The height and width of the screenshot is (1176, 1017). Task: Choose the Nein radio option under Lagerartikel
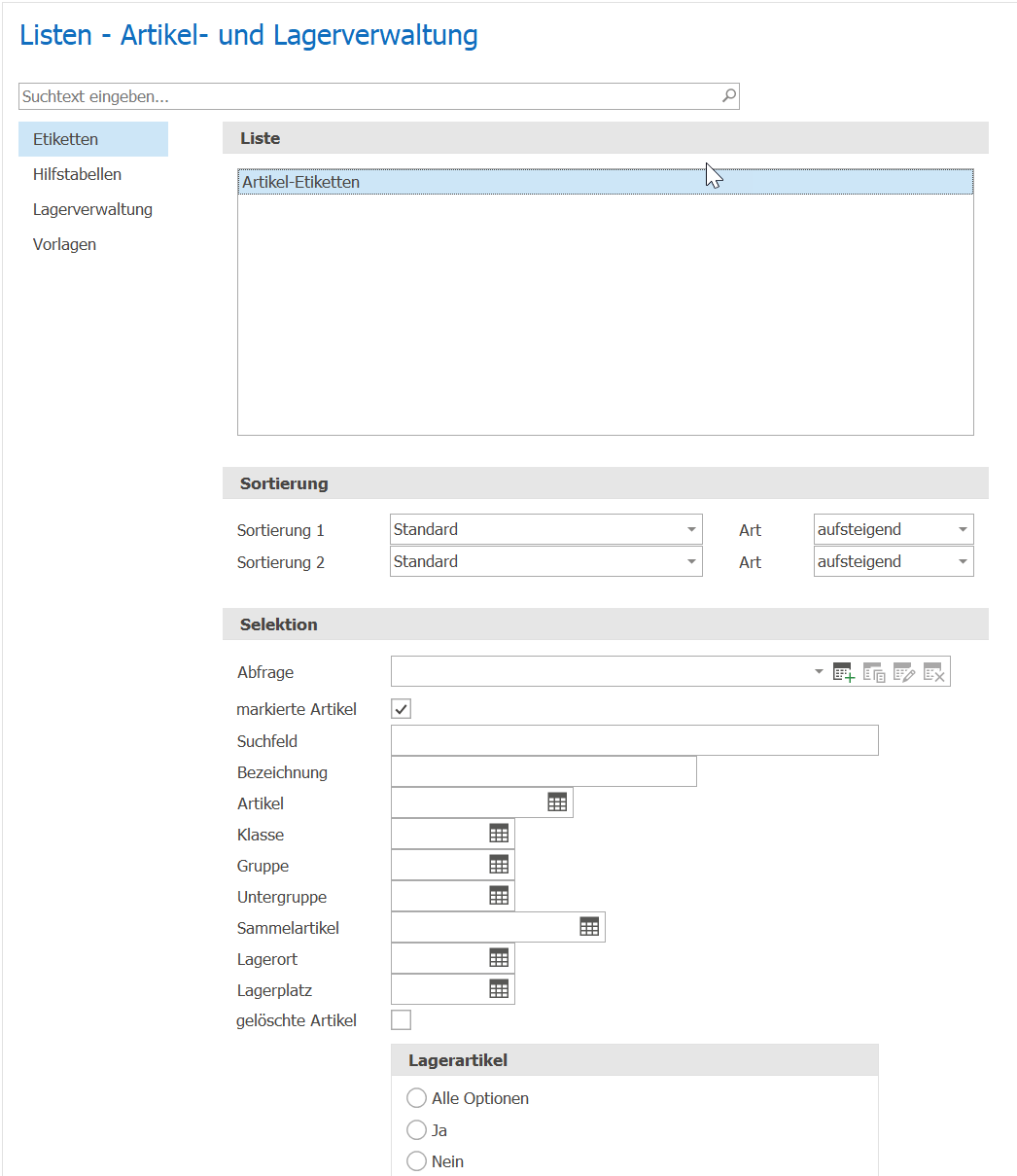click(417, 1161)
